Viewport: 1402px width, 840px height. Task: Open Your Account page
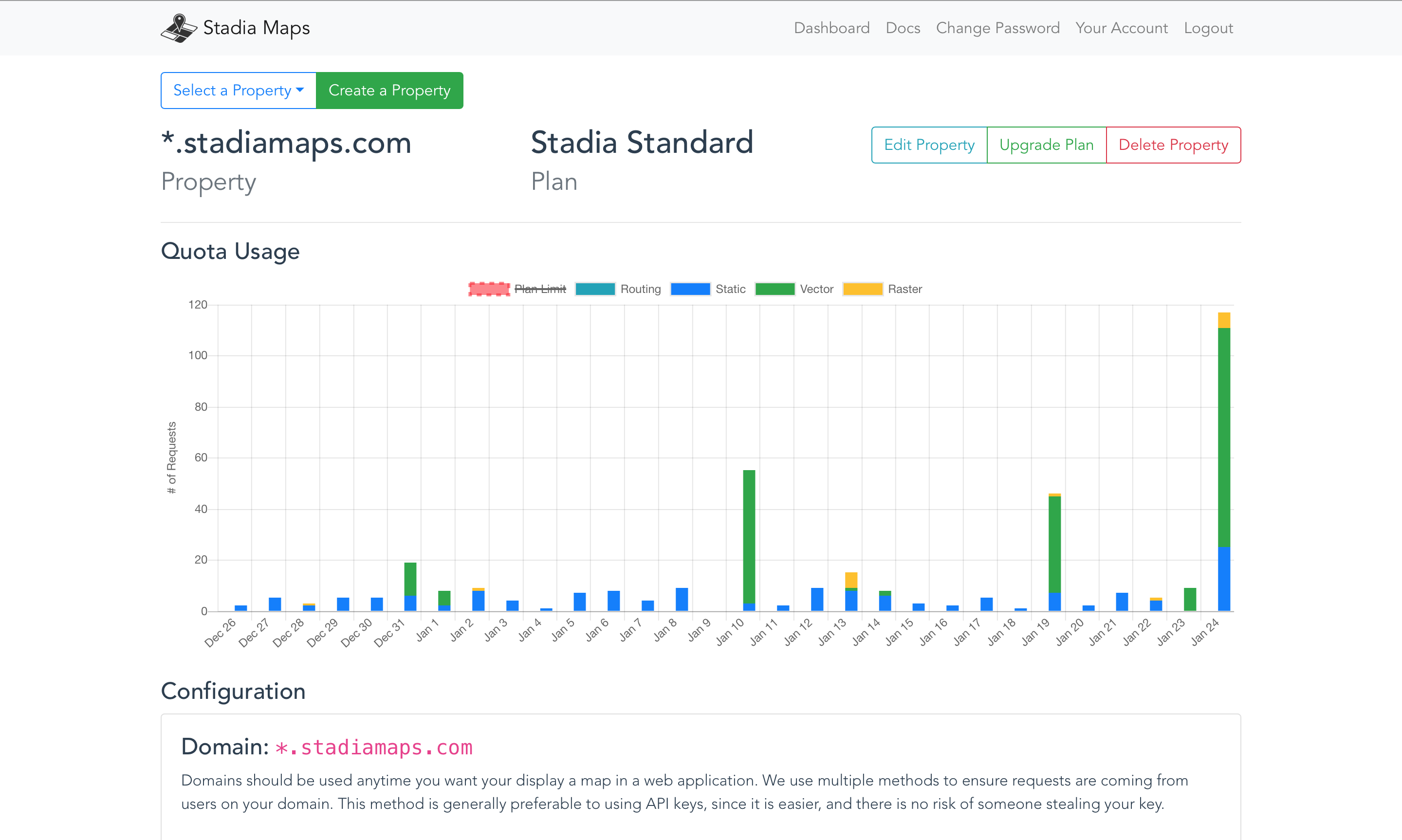[x=1122, y=28]
